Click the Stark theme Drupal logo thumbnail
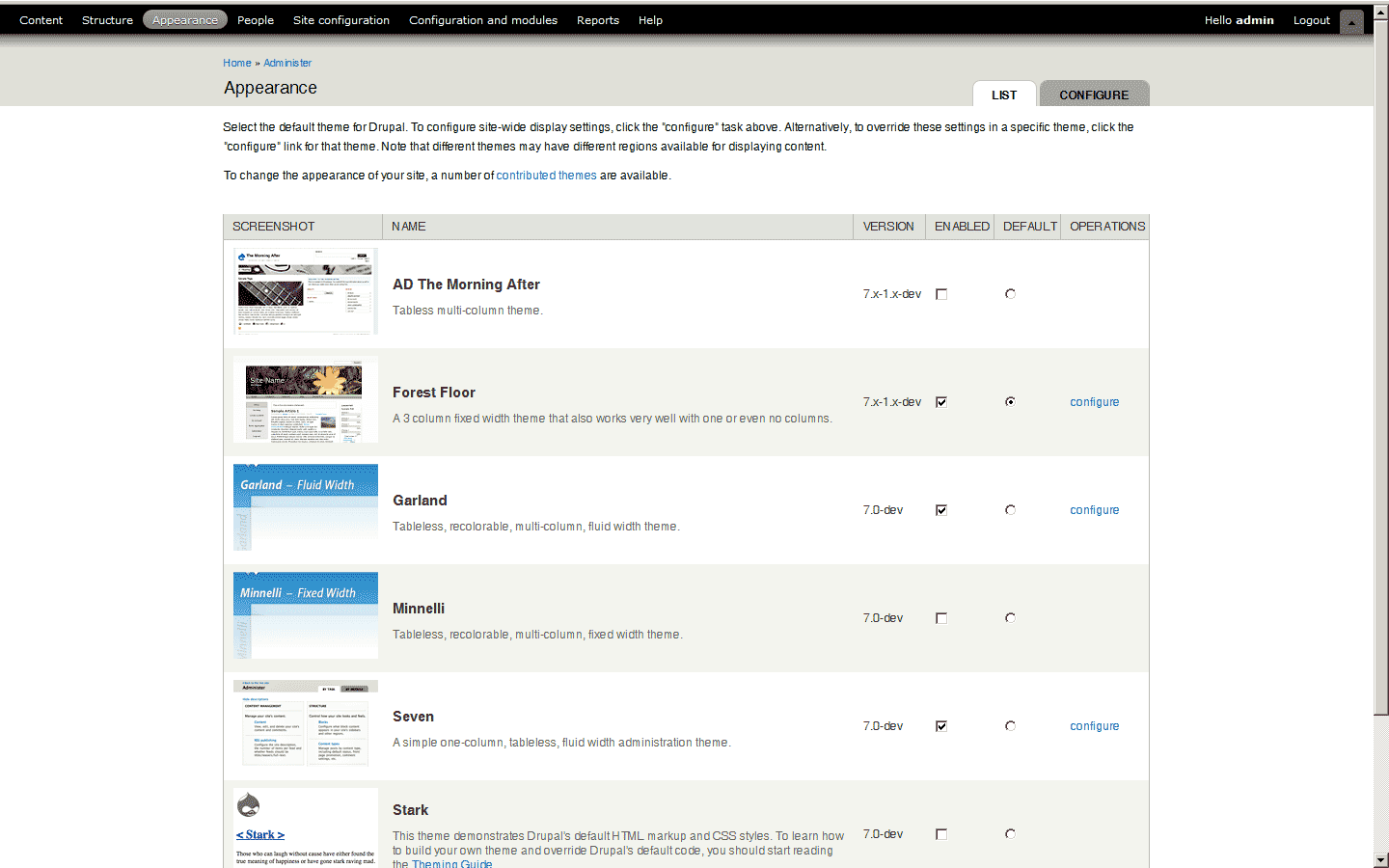 click(x=249, y=804)
